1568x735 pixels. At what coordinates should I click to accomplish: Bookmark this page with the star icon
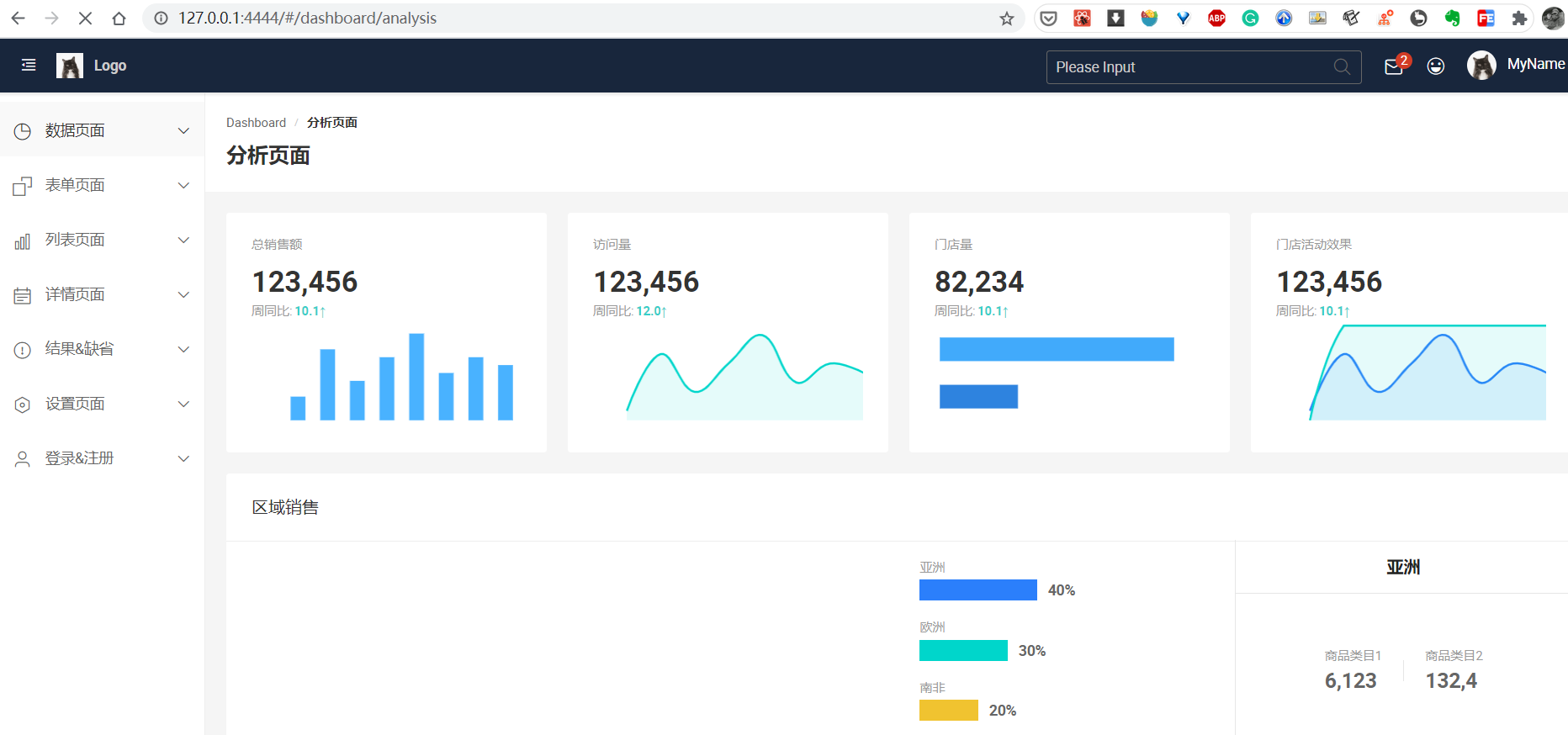[x=1007, y=19]
